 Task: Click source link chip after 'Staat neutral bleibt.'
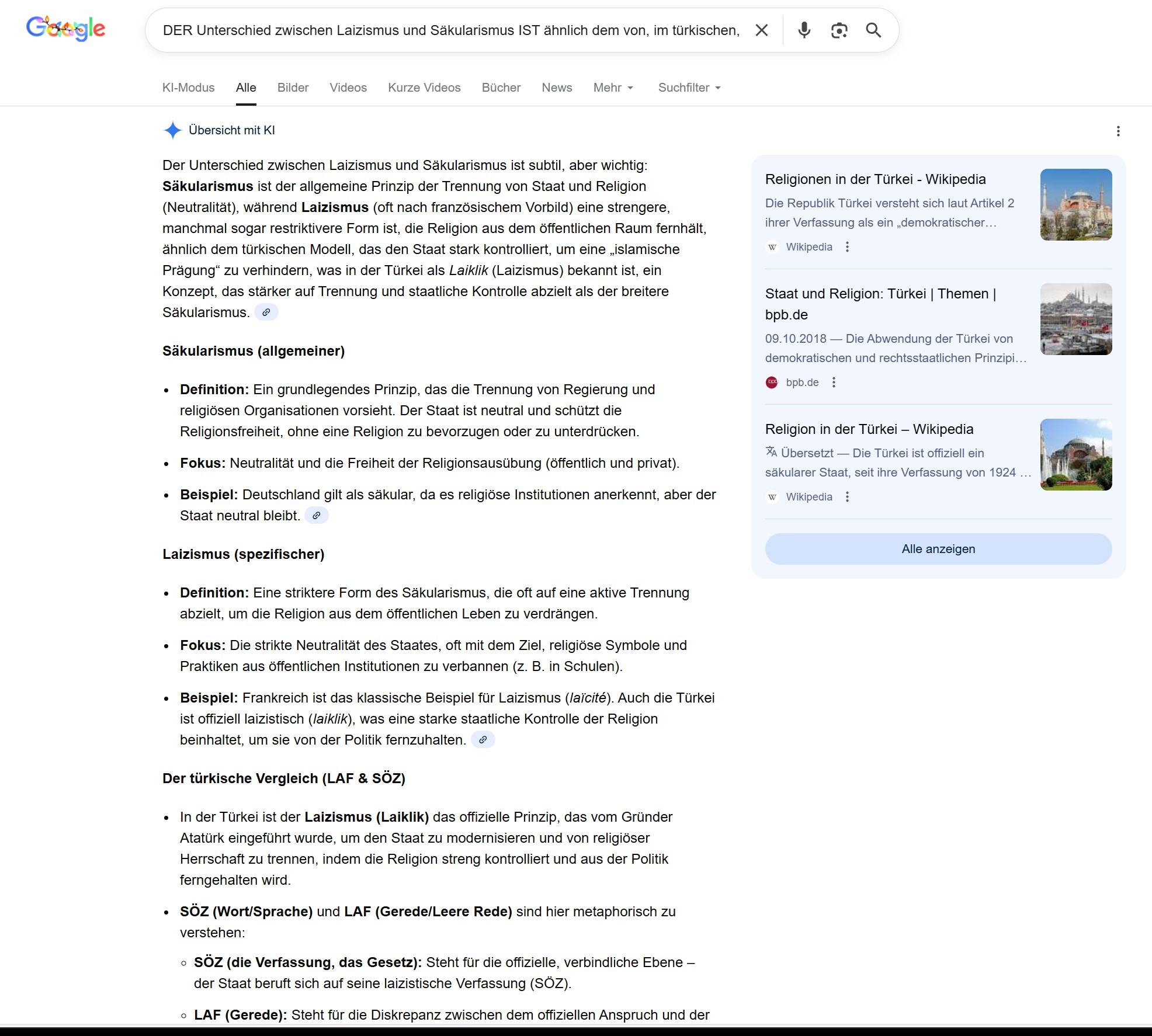[316, 516]
